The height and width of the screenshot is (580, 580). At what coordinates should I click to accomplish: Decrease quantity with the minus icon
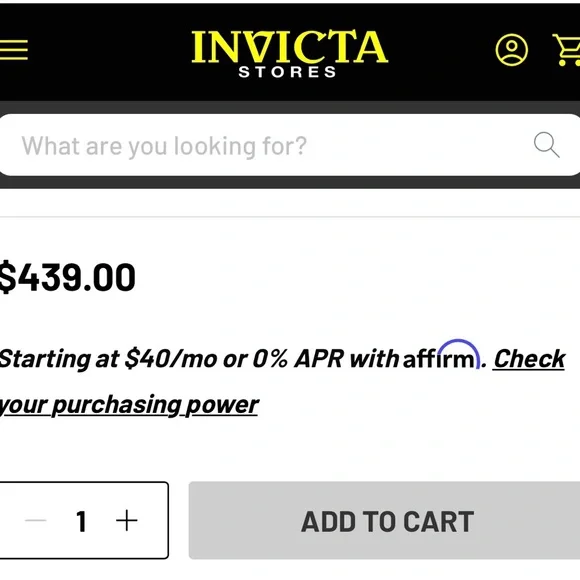click(36, 520)
